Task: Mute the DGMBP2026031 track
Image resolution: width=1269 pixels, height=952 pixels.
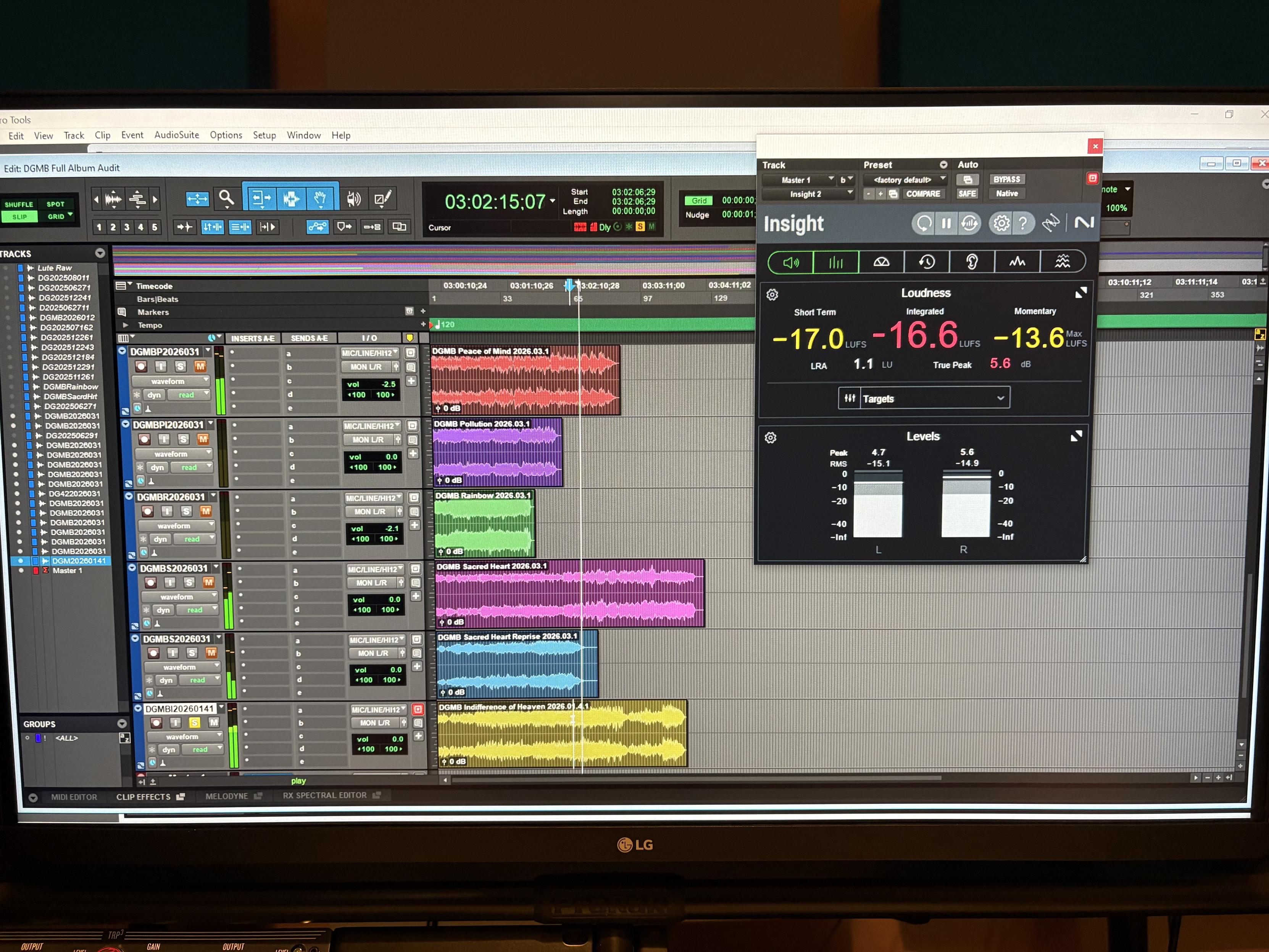Action: pyautogui.click(x=200, y=367)
